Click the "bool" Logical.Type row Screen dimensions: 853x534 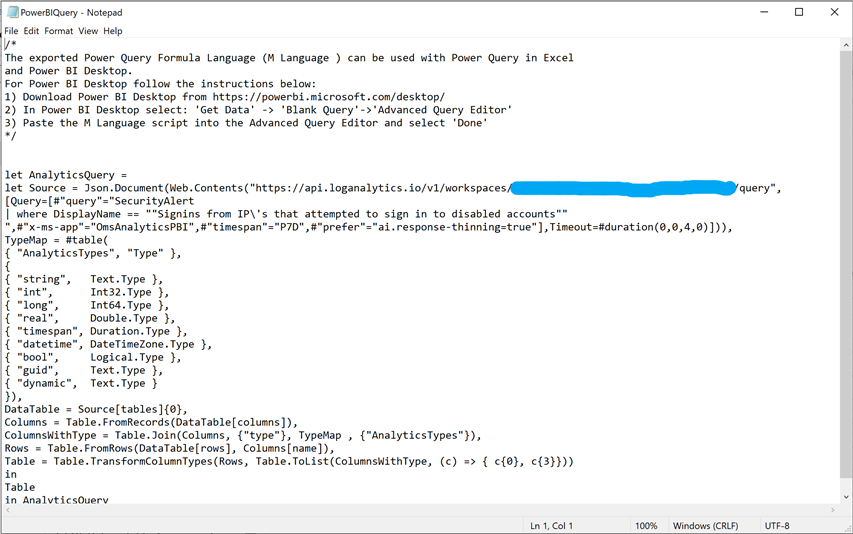(x=93, y=358)
